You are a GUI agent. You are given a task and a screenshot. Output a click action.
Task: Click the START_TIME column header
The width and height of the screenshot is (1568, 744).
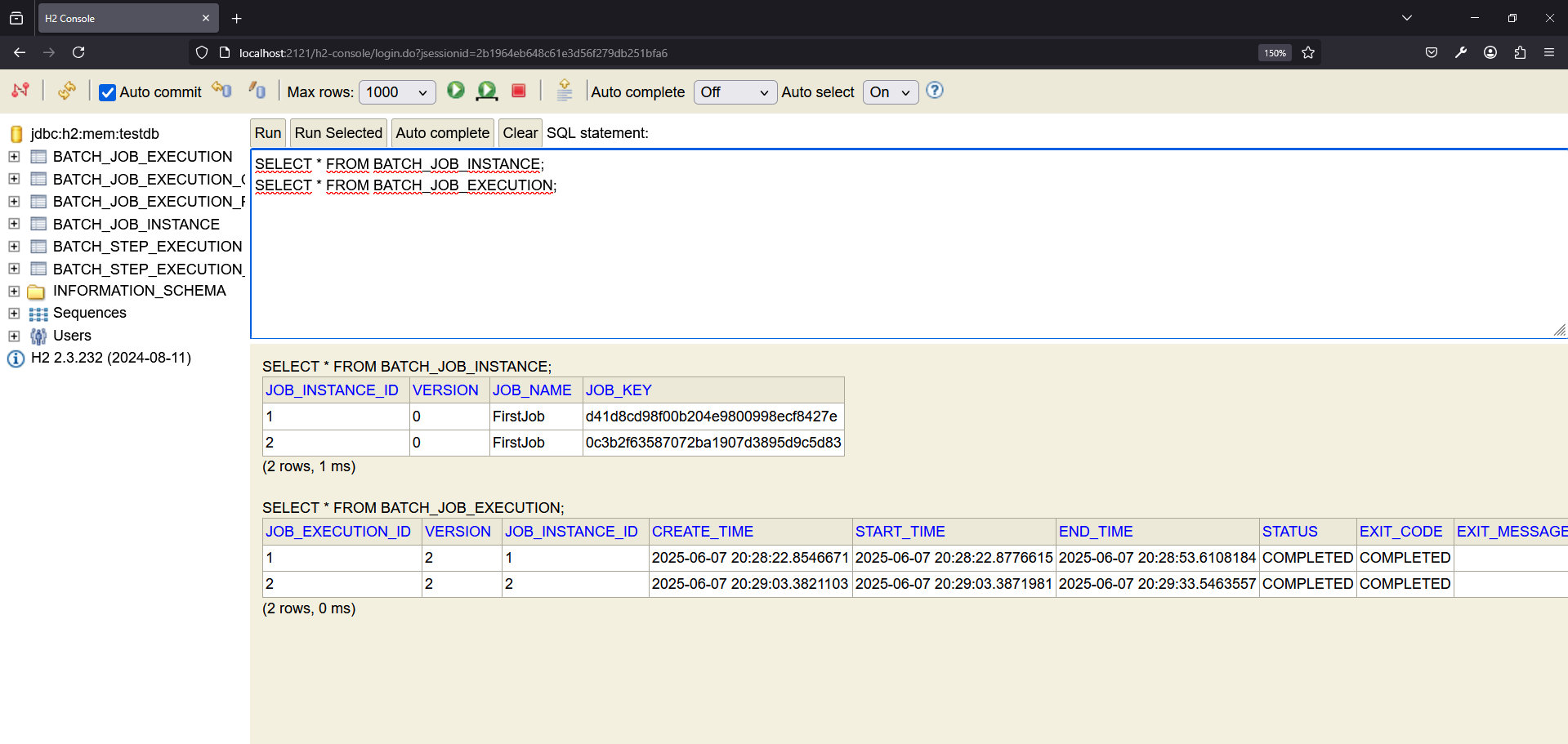(x=900, y=532)
